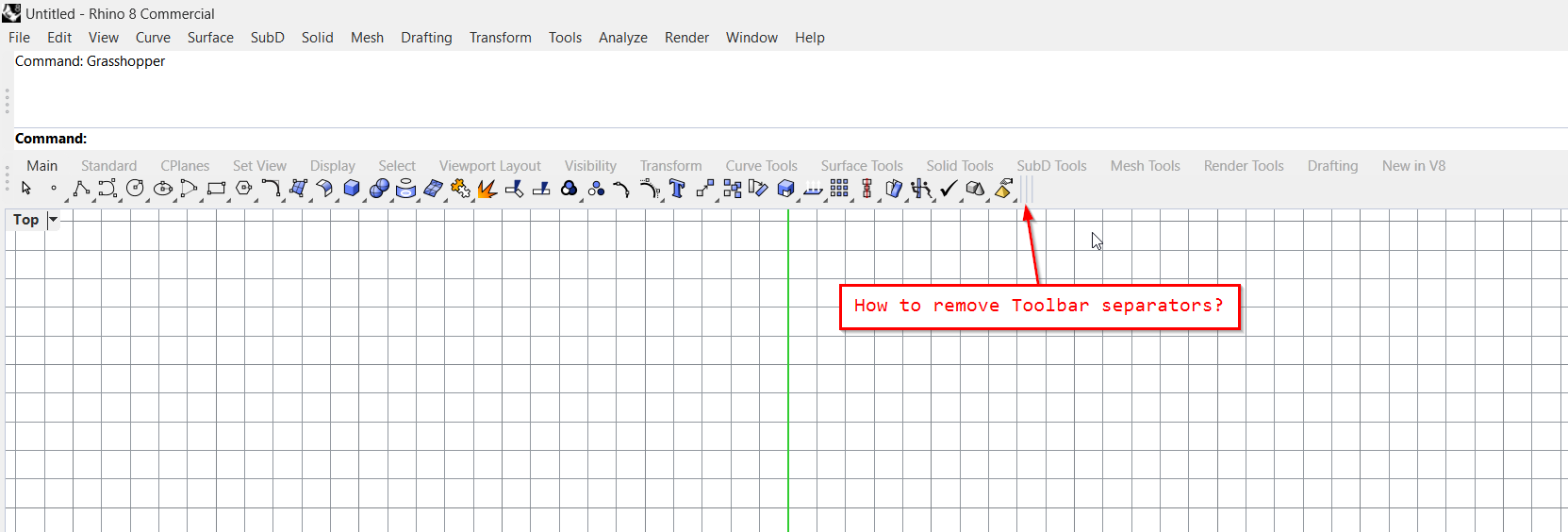This screenshot has height=532, width=1568.
Task: Pick the Arc tool icon
Action: click(x=189, y=189)
